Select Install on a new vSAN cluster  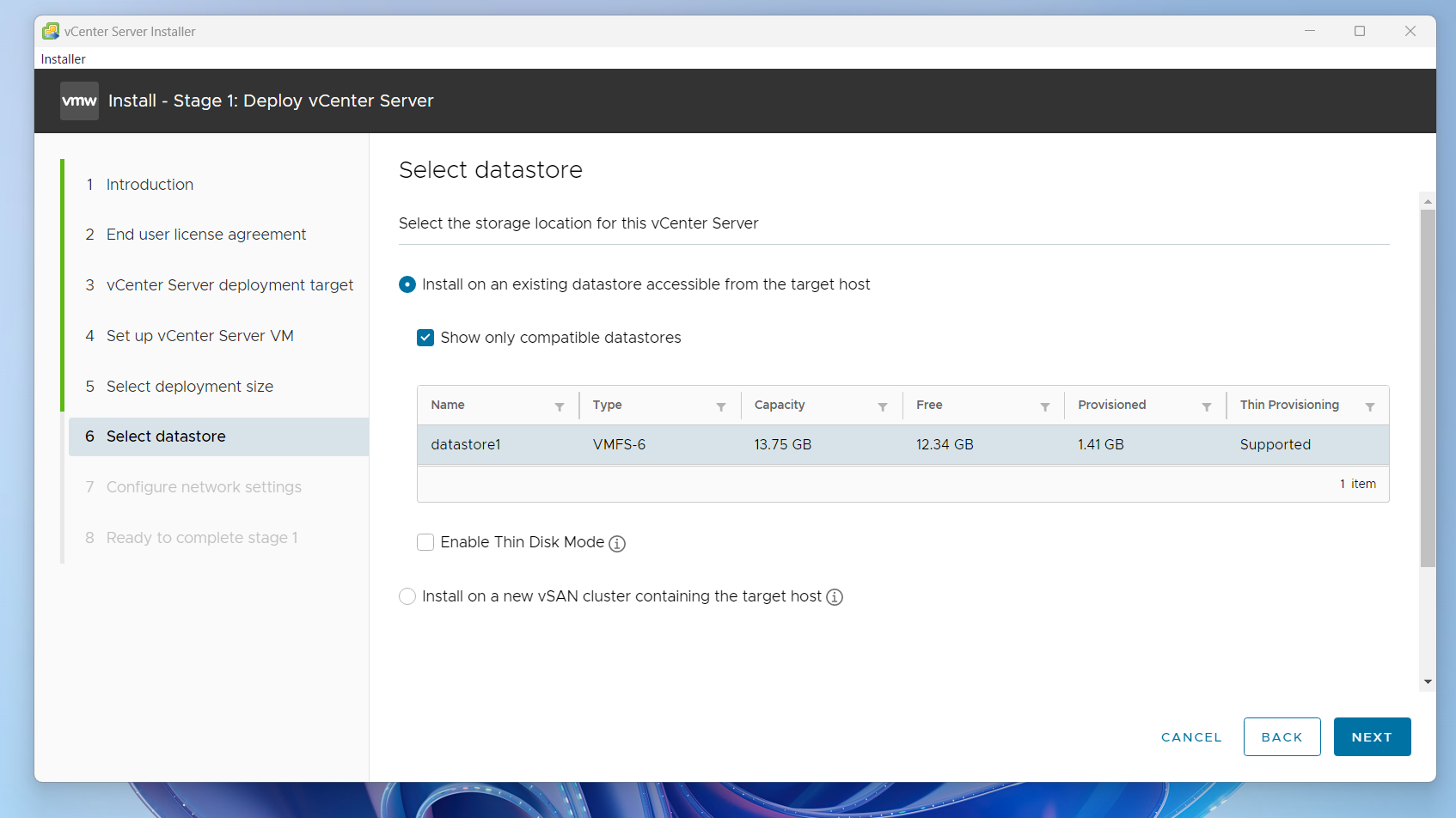(x=407, y=596)
